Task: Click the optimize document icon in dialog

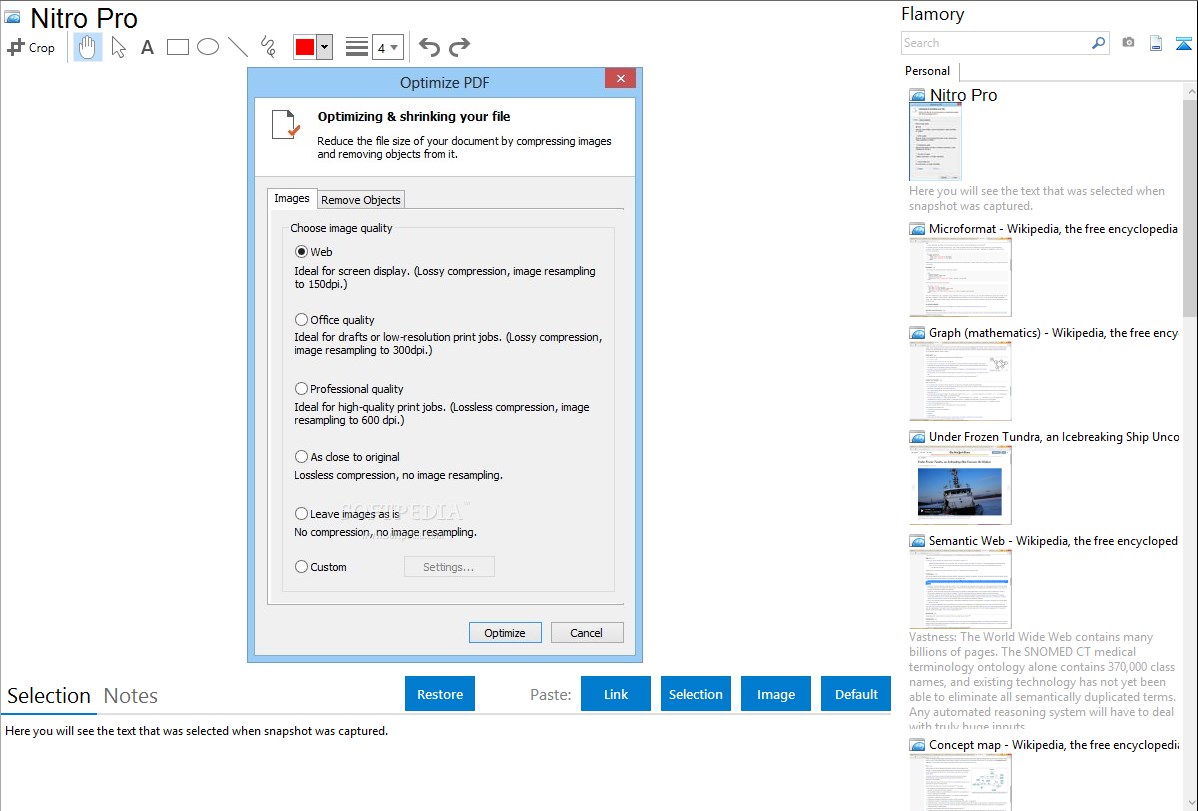Action: pyautogui.click(x=286, y=125)
